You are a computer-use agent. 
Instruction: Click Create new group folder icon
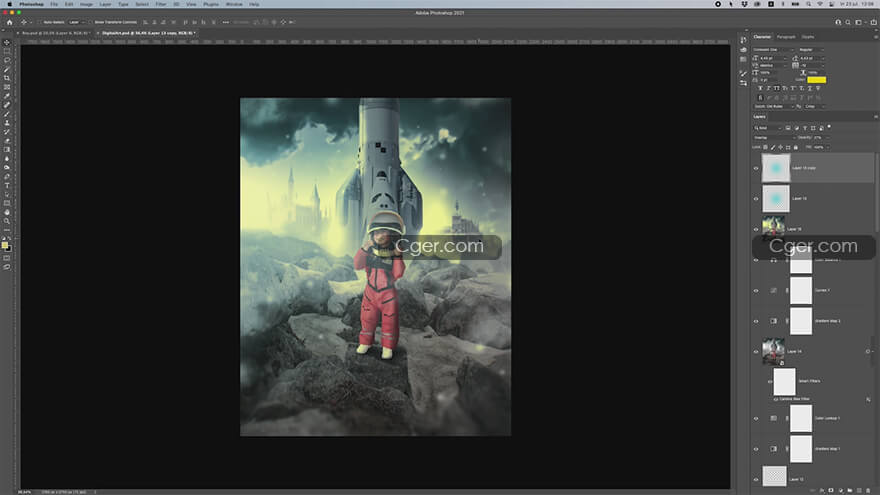(850, 491)
